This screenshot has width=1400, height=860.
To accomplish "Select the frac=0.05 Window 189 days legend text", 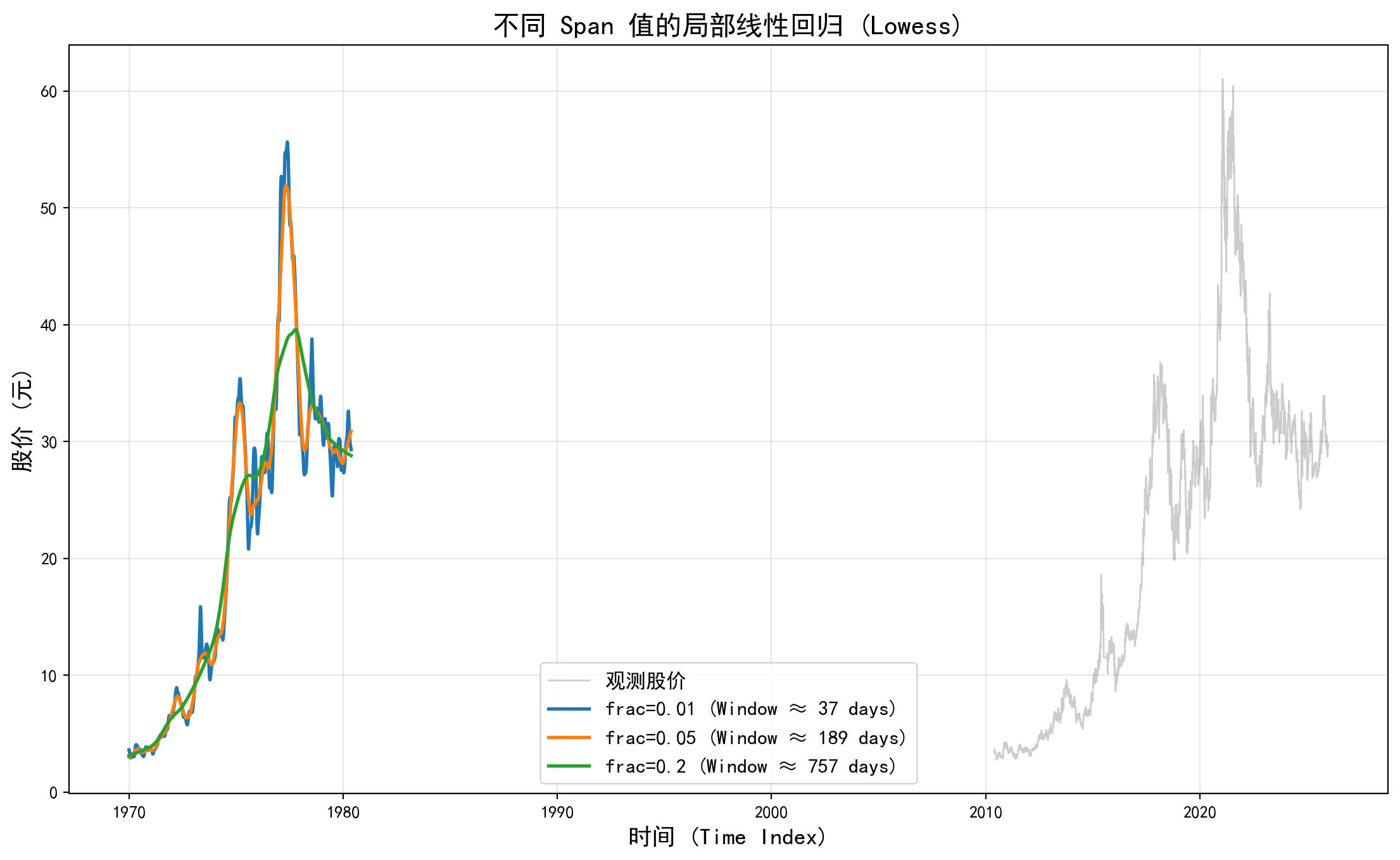I will (x=756, y=738).
